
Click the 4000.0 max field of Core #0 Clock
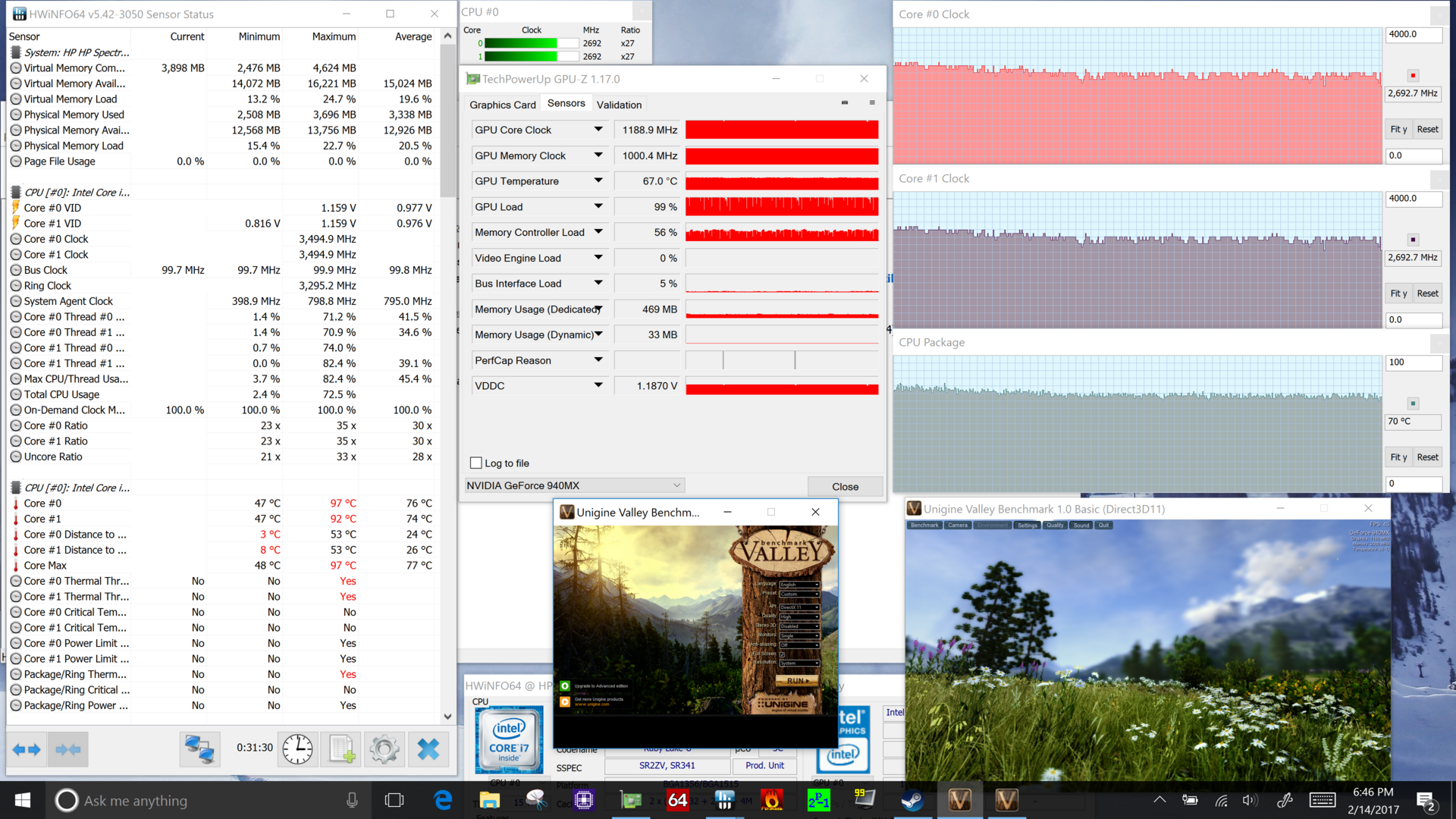click(1412, 34)
